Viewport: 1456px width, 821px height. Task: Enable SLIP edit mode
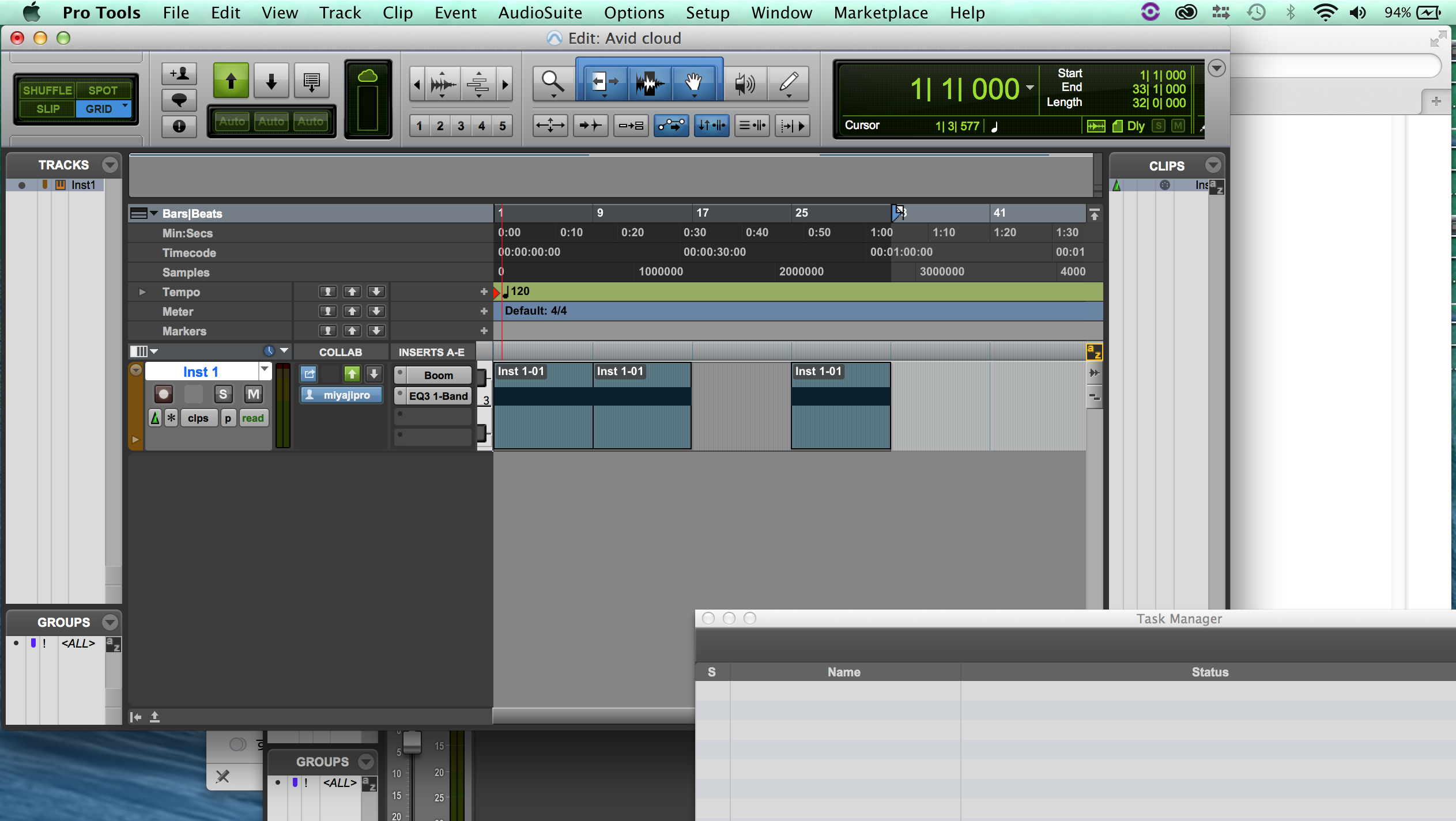(x=47, y=109)
